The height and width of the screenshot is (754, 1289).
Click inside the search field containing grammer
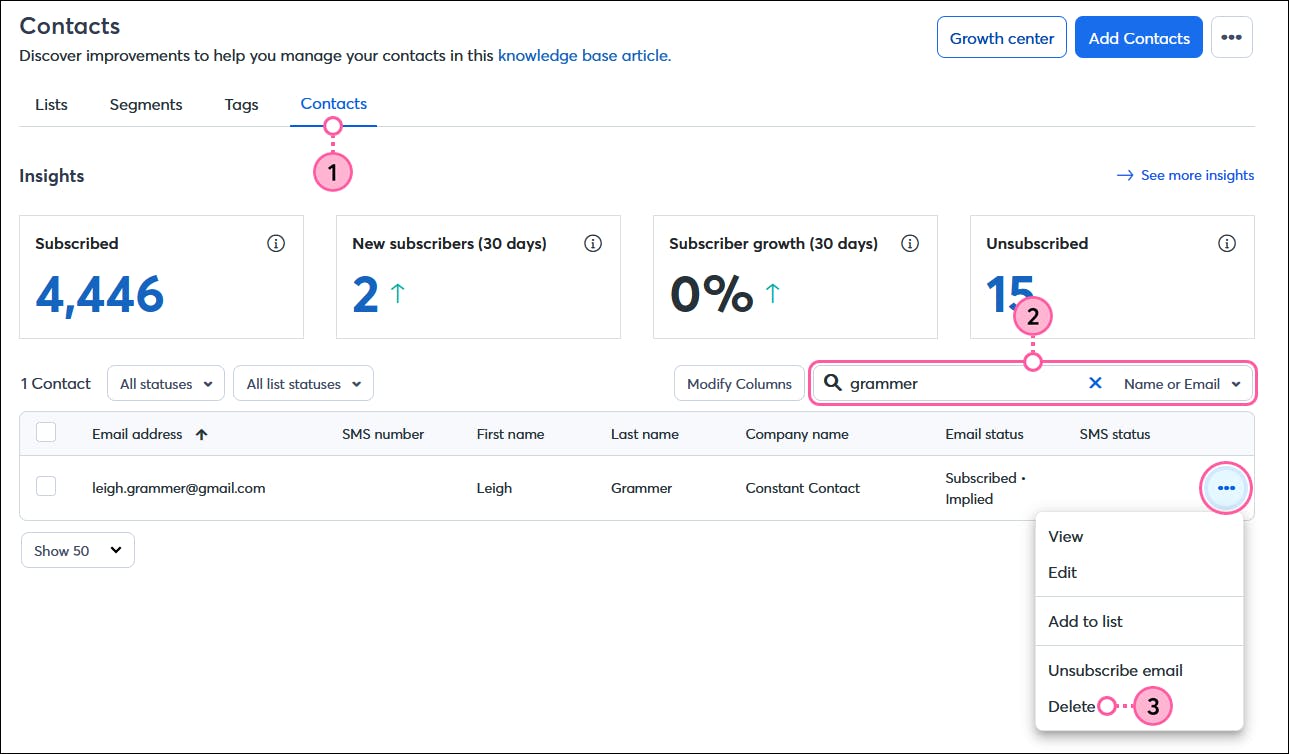960,383
